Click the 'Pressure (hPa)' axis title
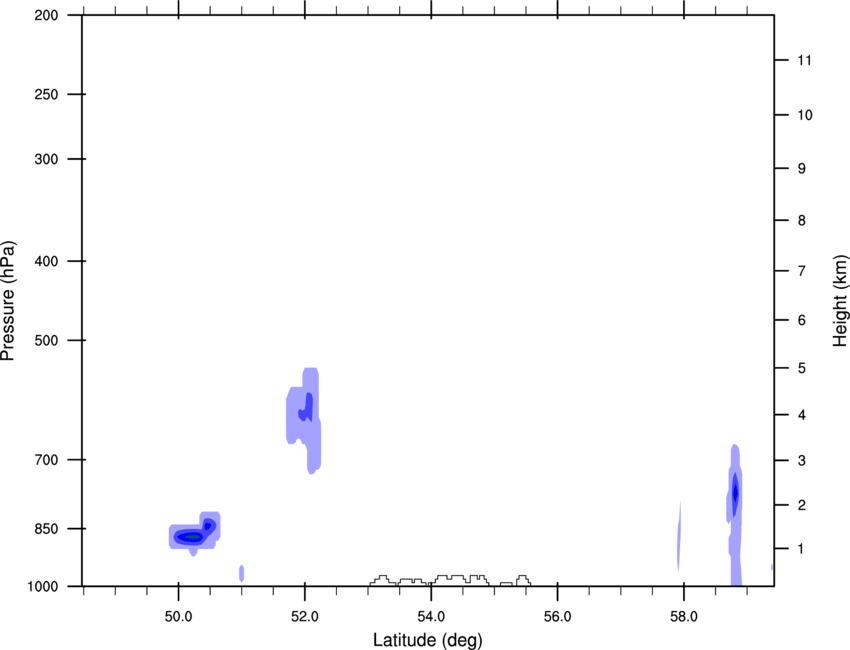The image size is (850, 650). tap(8, 301)
